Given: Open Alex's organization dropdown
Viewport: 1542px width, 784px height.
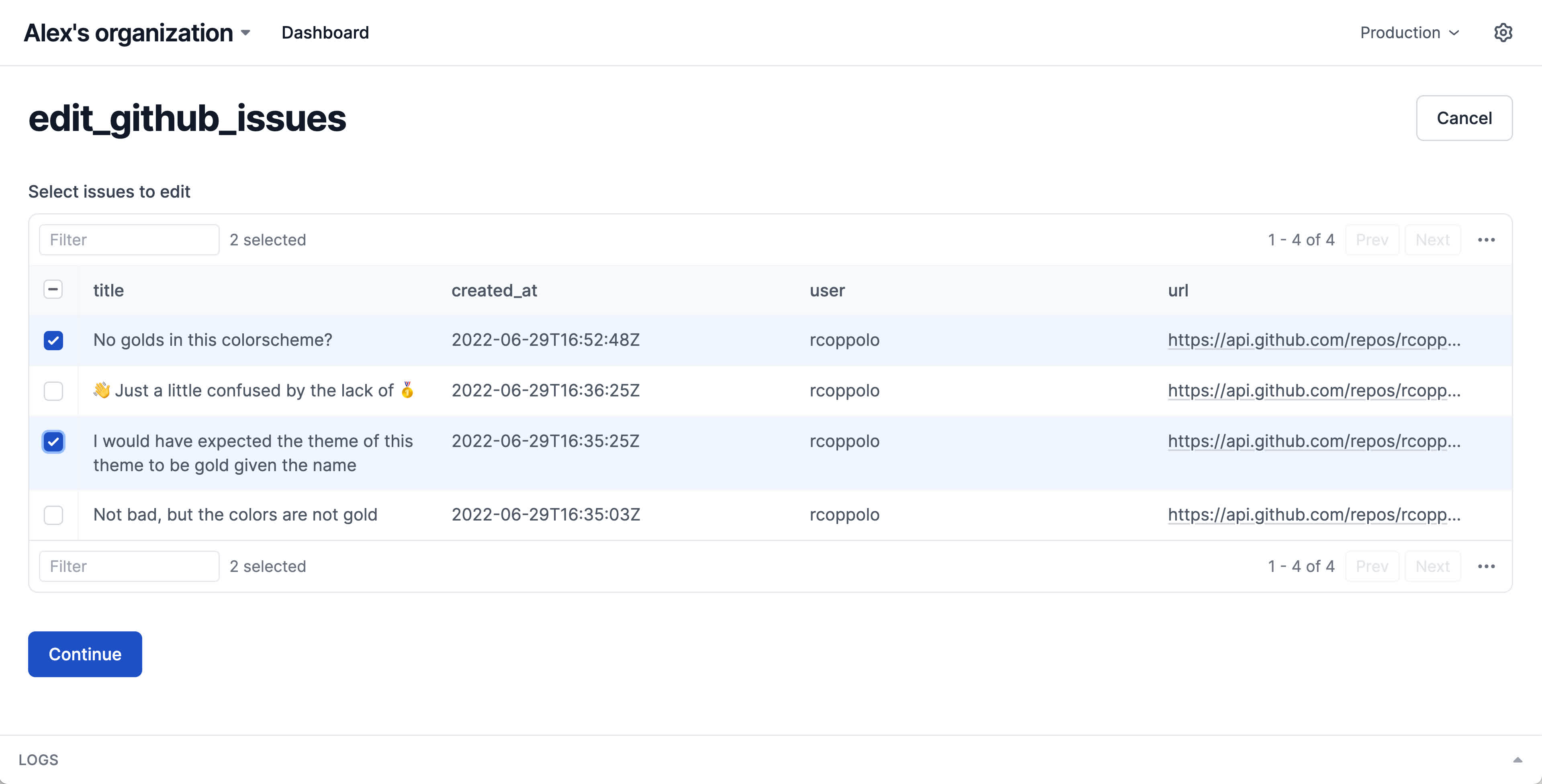Looking at the screenshot, I should 137,33.
